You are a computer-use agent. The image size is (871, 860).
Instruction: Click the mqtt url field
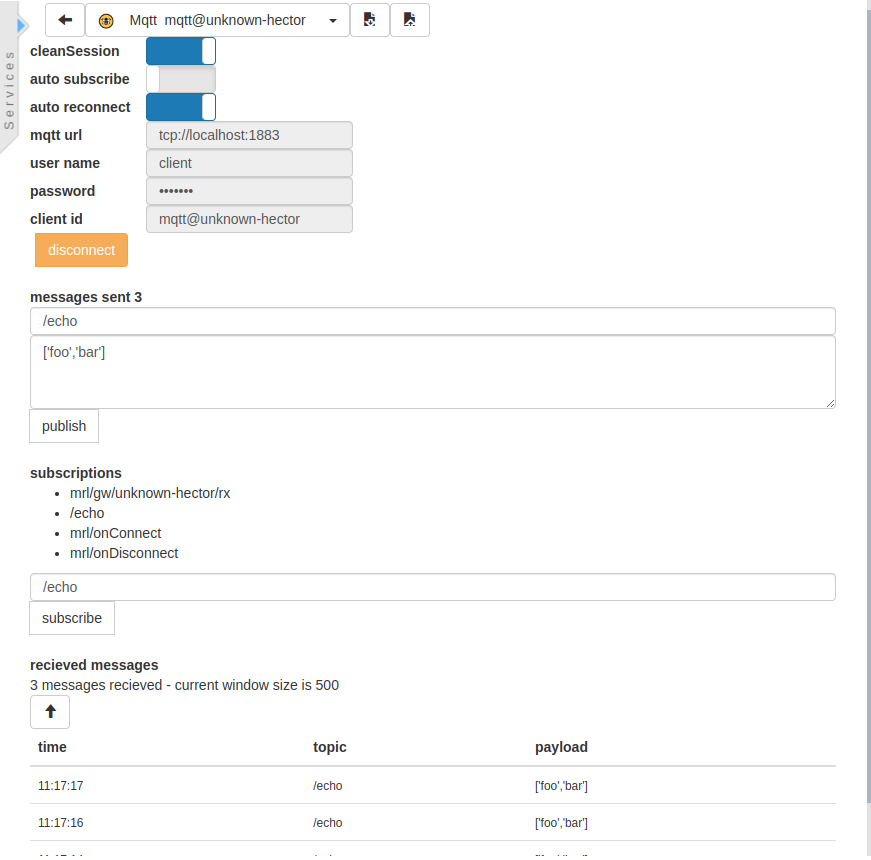pyautogui.click(x=249, y=135)
